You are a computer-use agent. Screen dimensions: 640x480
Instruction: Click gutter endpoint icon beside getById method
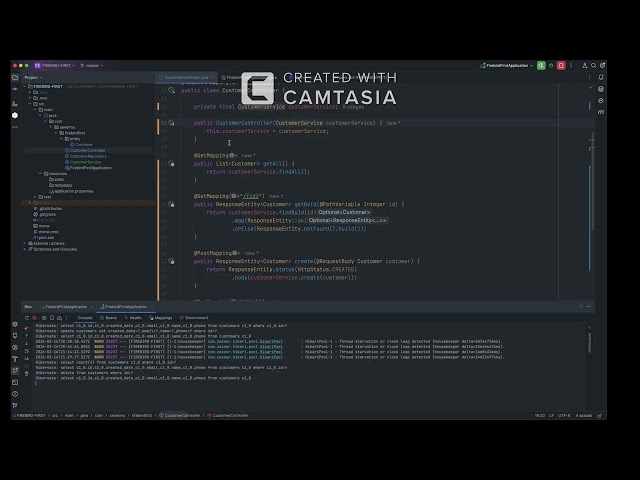pyautogui.click(x=171, y=204)
